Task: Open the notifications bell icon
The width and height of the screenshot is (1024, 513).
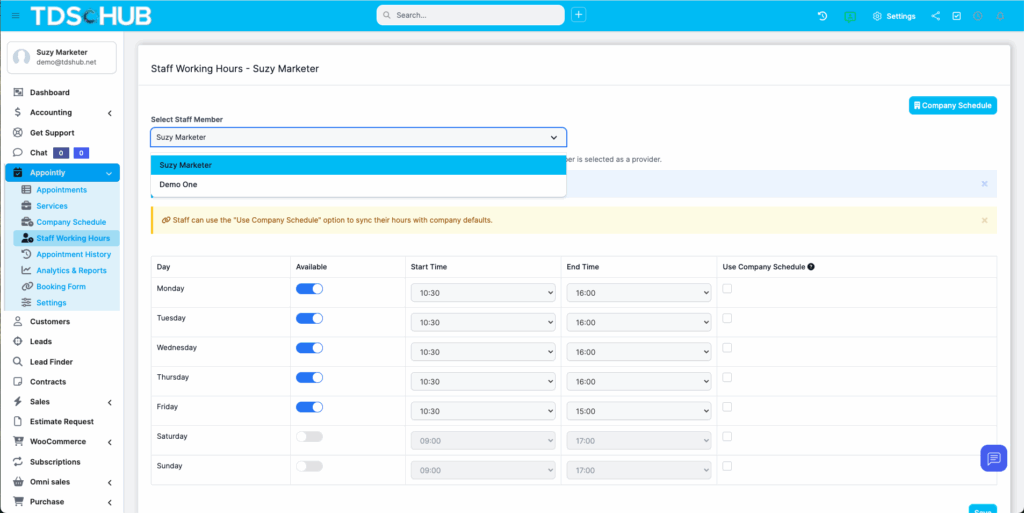Action: click(999, 16)
